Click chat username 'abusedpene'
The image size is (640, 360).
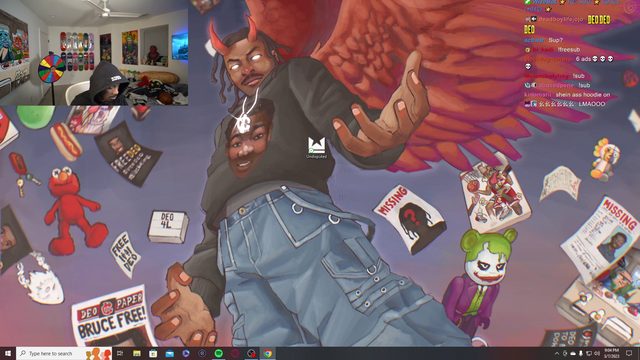point(556,85)
